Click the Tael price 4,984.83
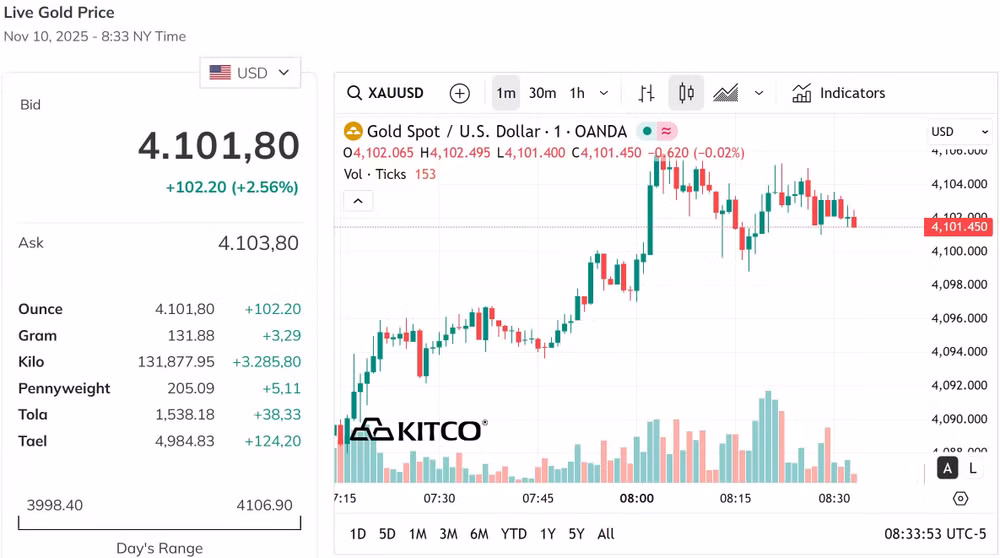 point(185,441)
